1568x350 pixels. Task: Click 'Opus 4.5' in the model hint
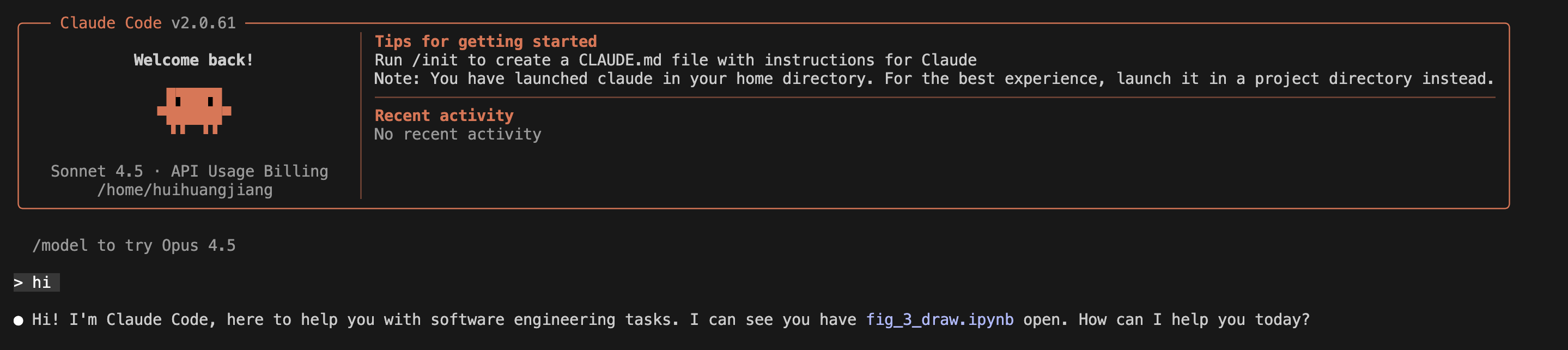coord(198,245)
